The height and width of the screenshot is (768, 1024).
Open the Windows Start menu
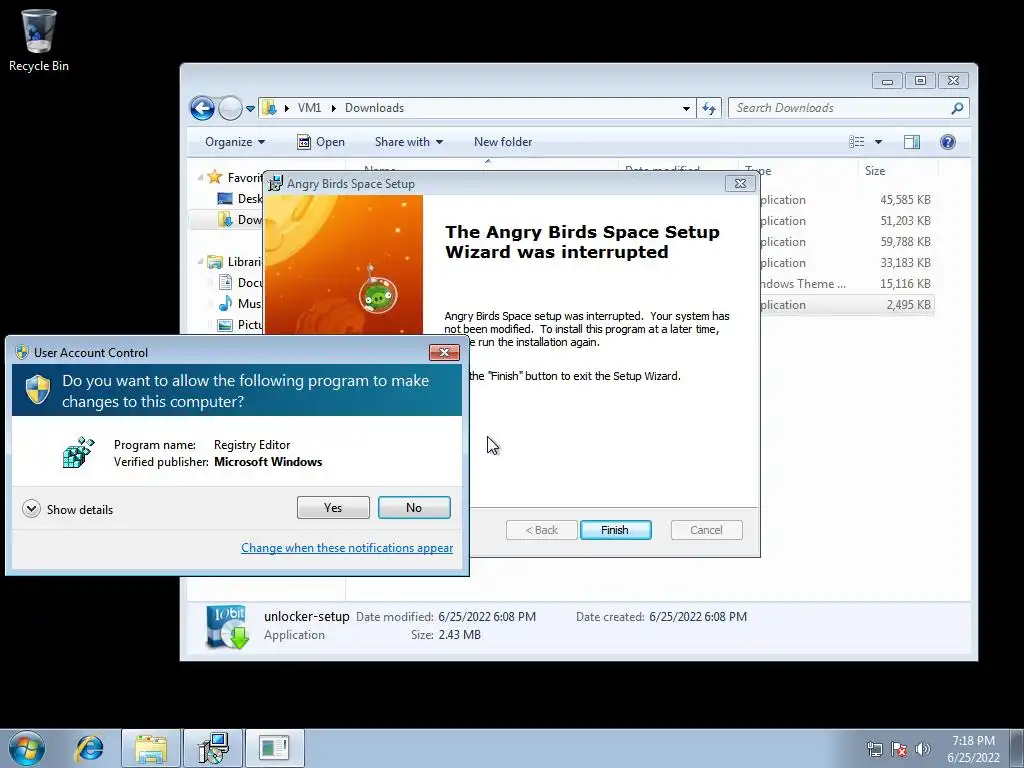[x=27, y=748]
